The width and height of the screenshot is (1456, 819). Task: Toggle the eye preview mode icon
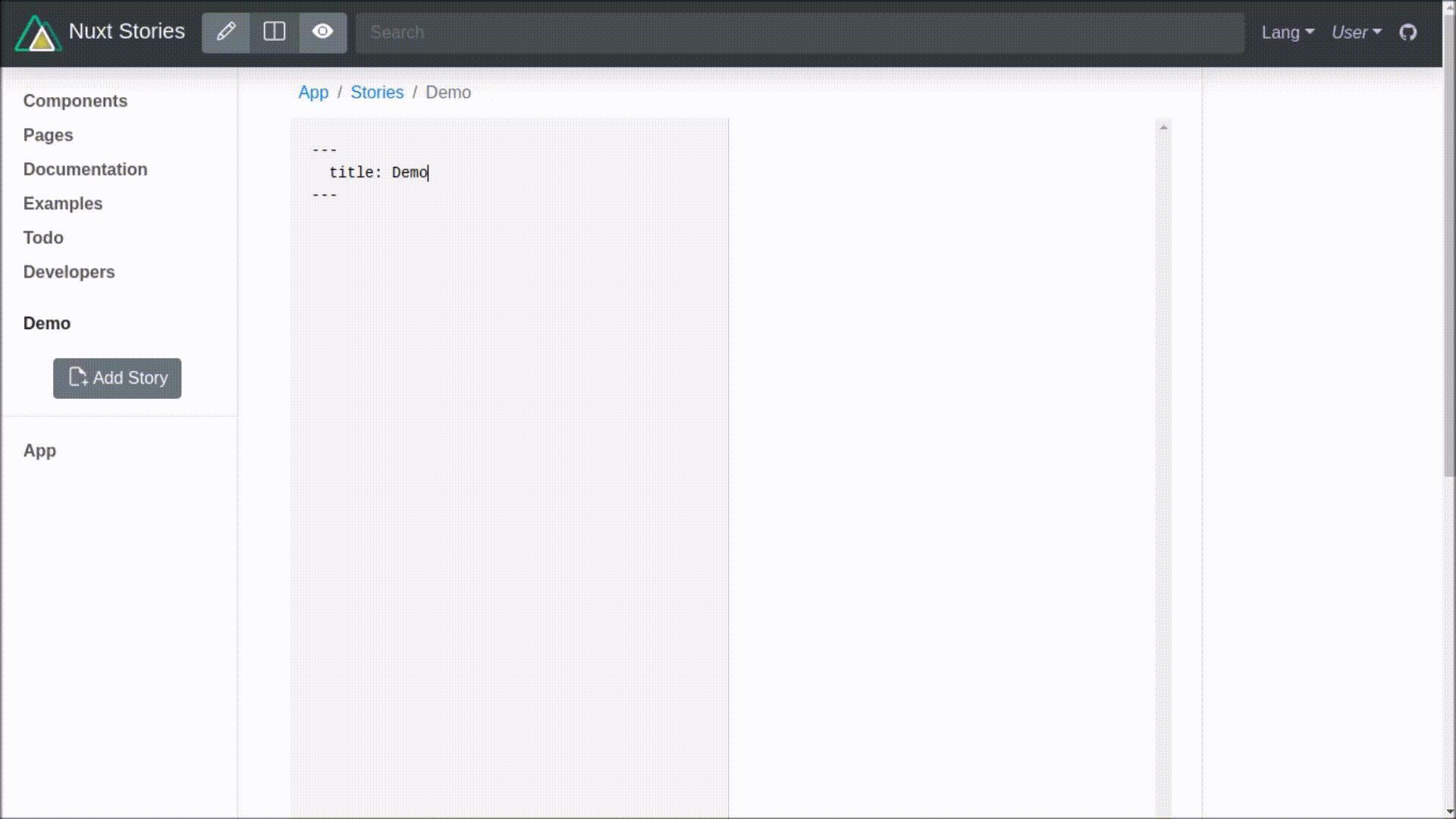tap(323, 32)
